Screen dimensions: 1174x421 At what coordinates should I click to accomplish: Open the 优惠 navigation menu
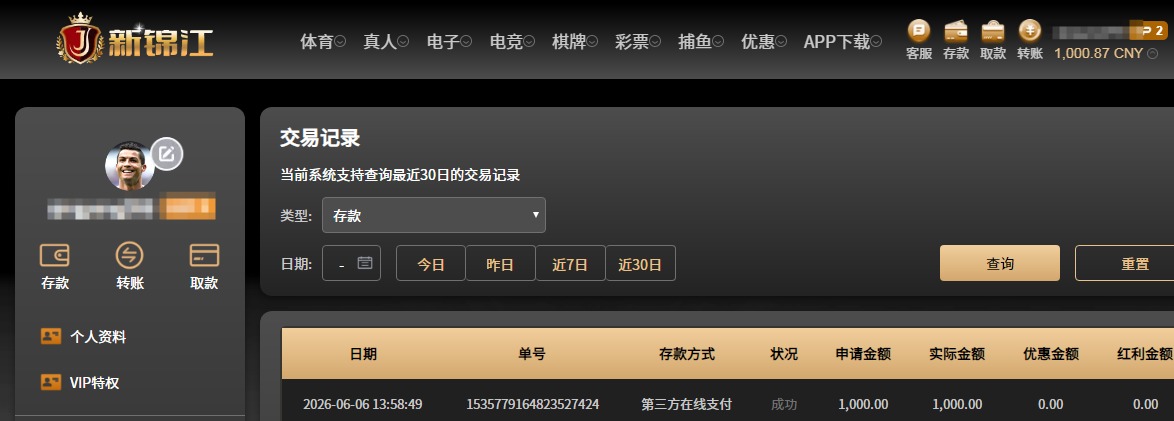[758, 42]
